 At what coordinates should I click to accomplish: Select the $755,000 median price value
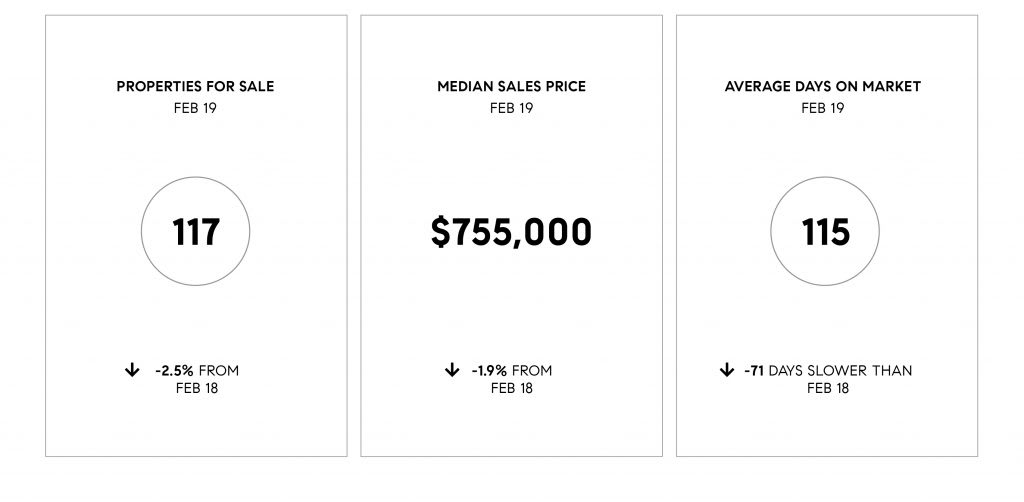511,233
